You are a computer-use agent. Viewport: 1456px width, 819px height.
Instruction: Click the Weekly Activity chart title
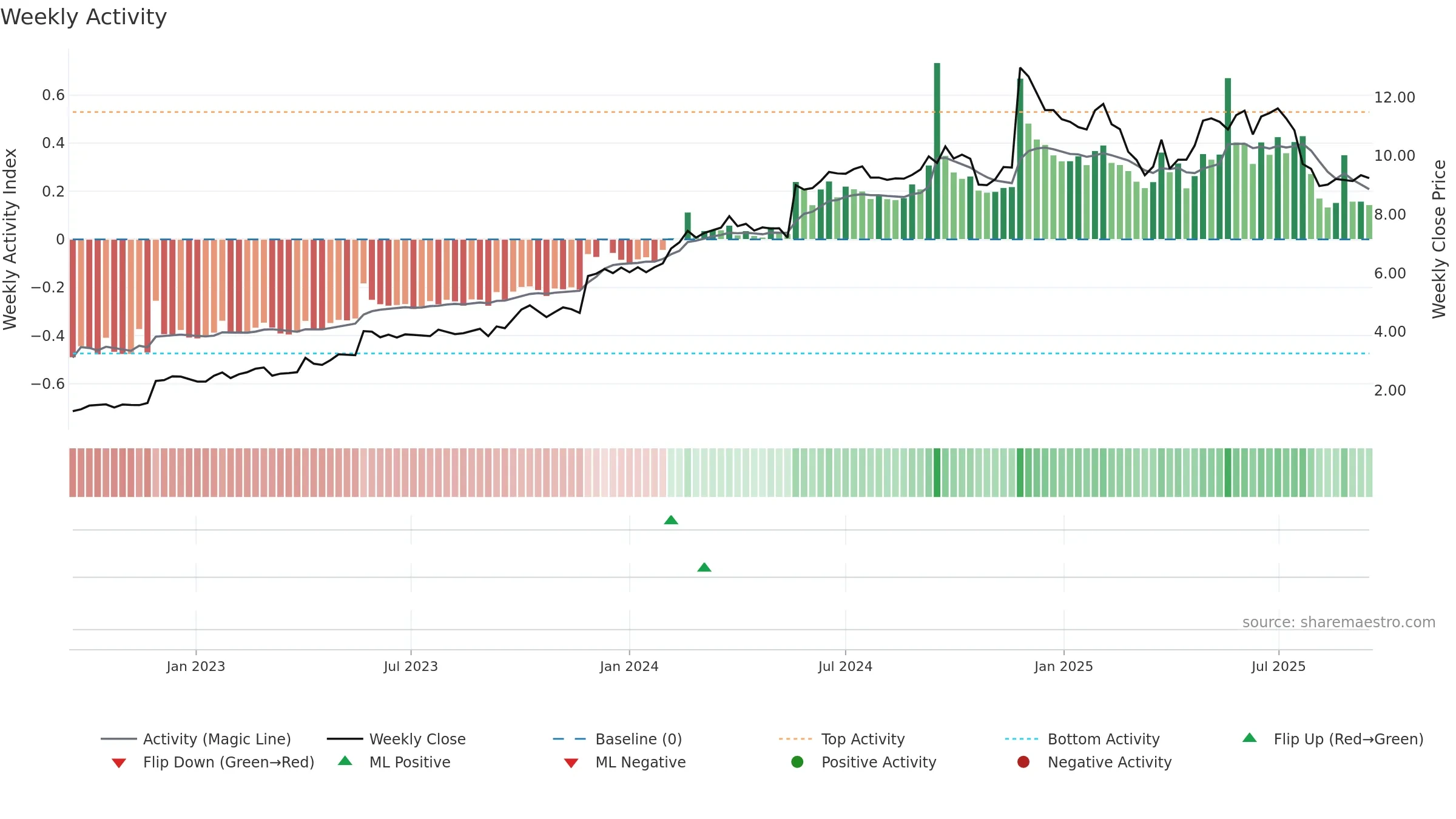[84, 17]
